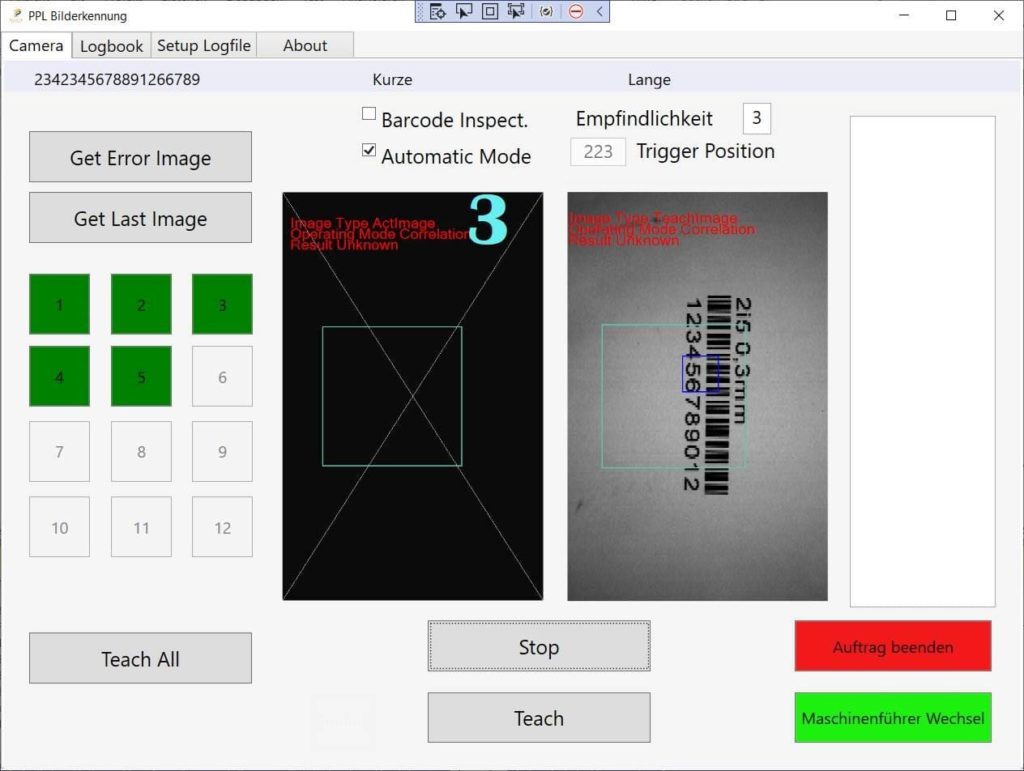Click the Hot Reload check icon
The height and width of the screenshot is (771, 1024).
[546, 12]
